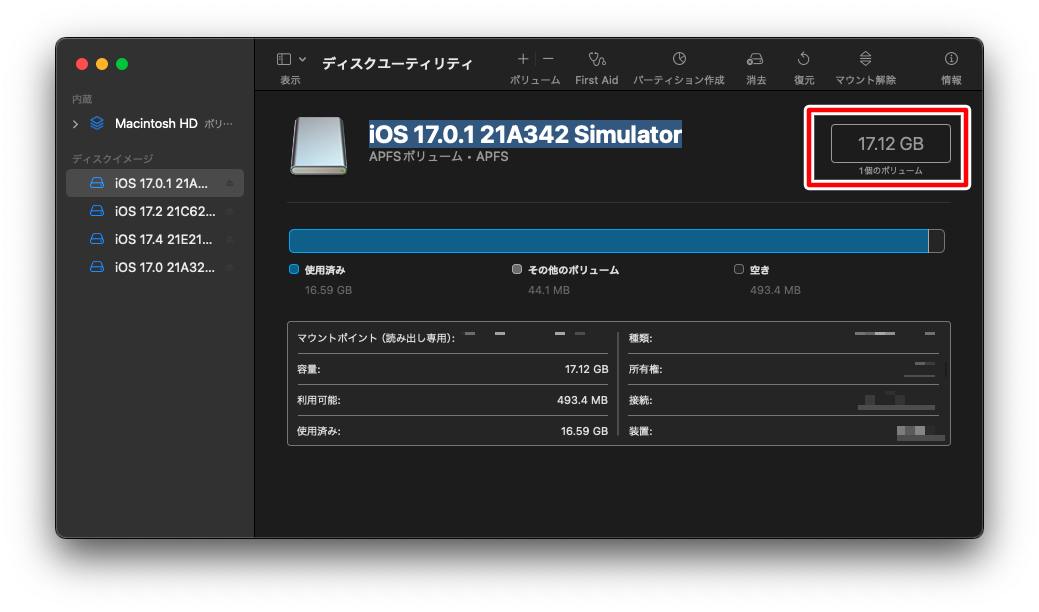
Task: Zoom the window with the green button
Action: 122,64
